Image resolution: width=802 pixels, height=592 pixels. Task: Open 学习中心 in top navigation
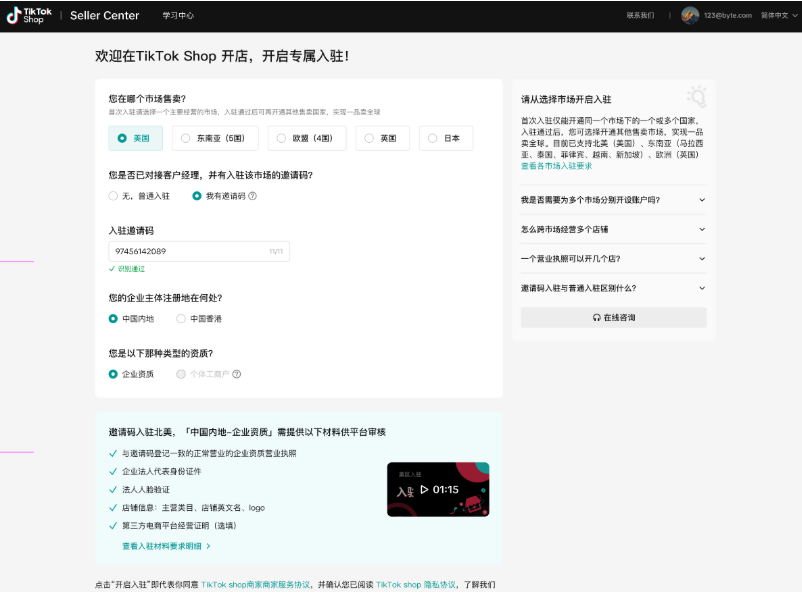178,16
